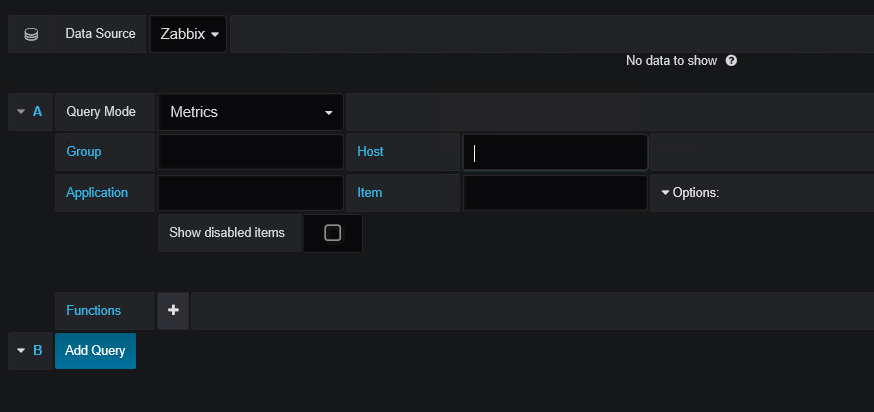
Task: Click the help question mark icon
Action: click(x=731, y=61)
